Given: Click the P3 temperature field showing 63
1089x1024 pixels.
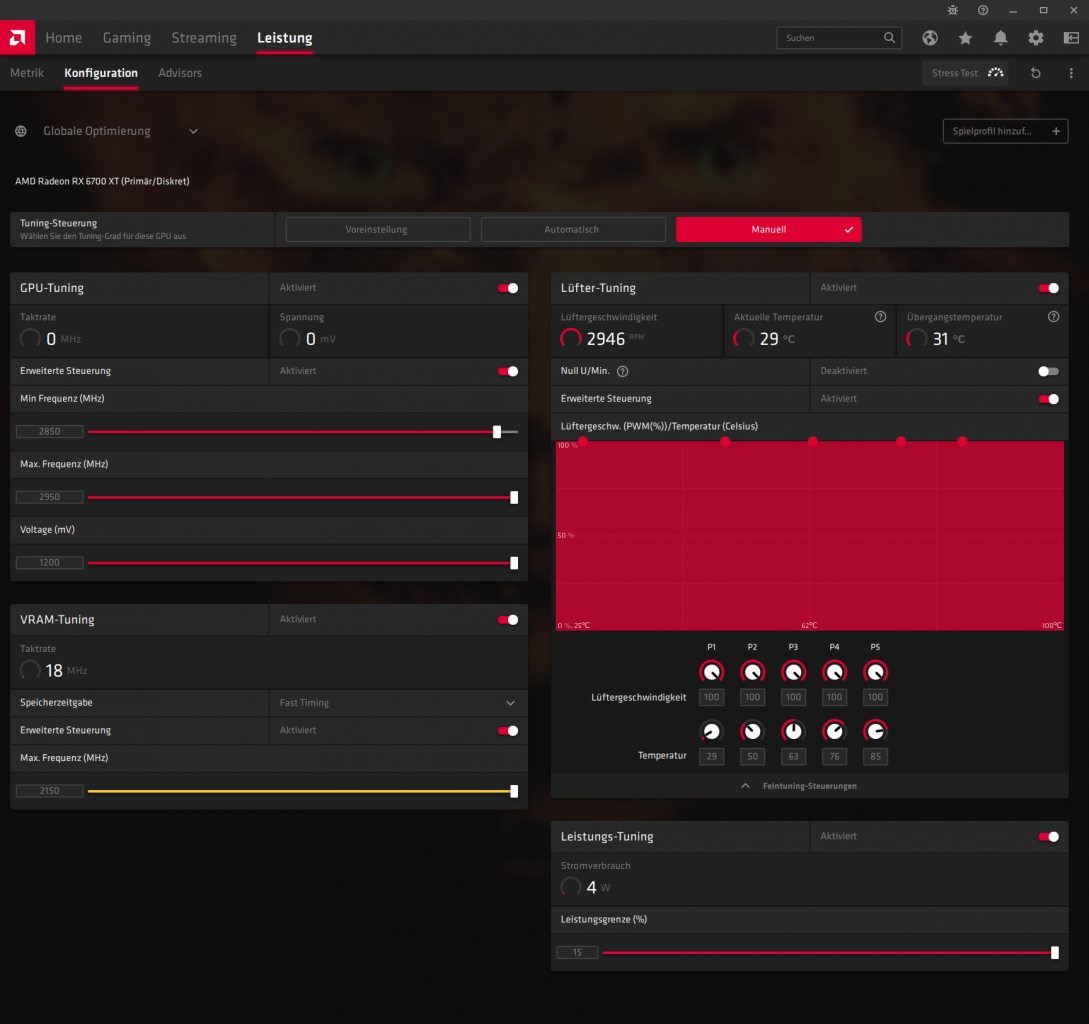Looking at the screenshot, I should pyautogui.click(x=793, y=757).
